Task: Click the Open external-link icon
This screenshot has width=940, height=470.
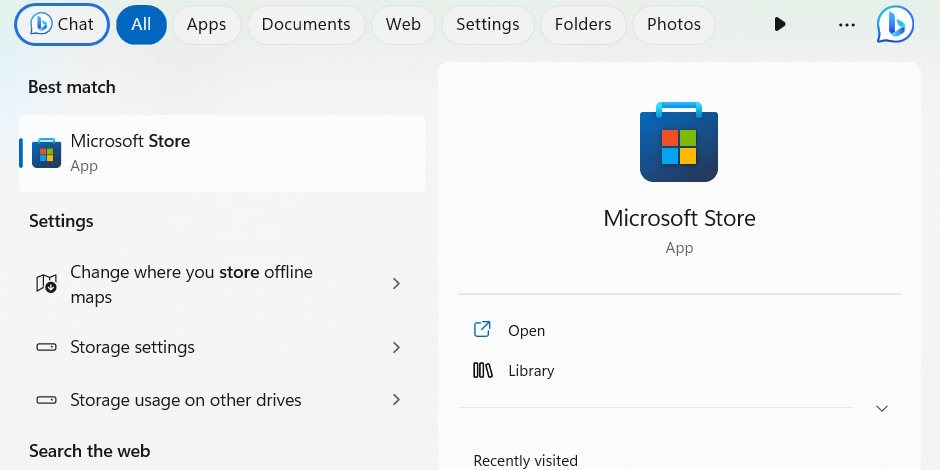Action: [x=482, y=330]
